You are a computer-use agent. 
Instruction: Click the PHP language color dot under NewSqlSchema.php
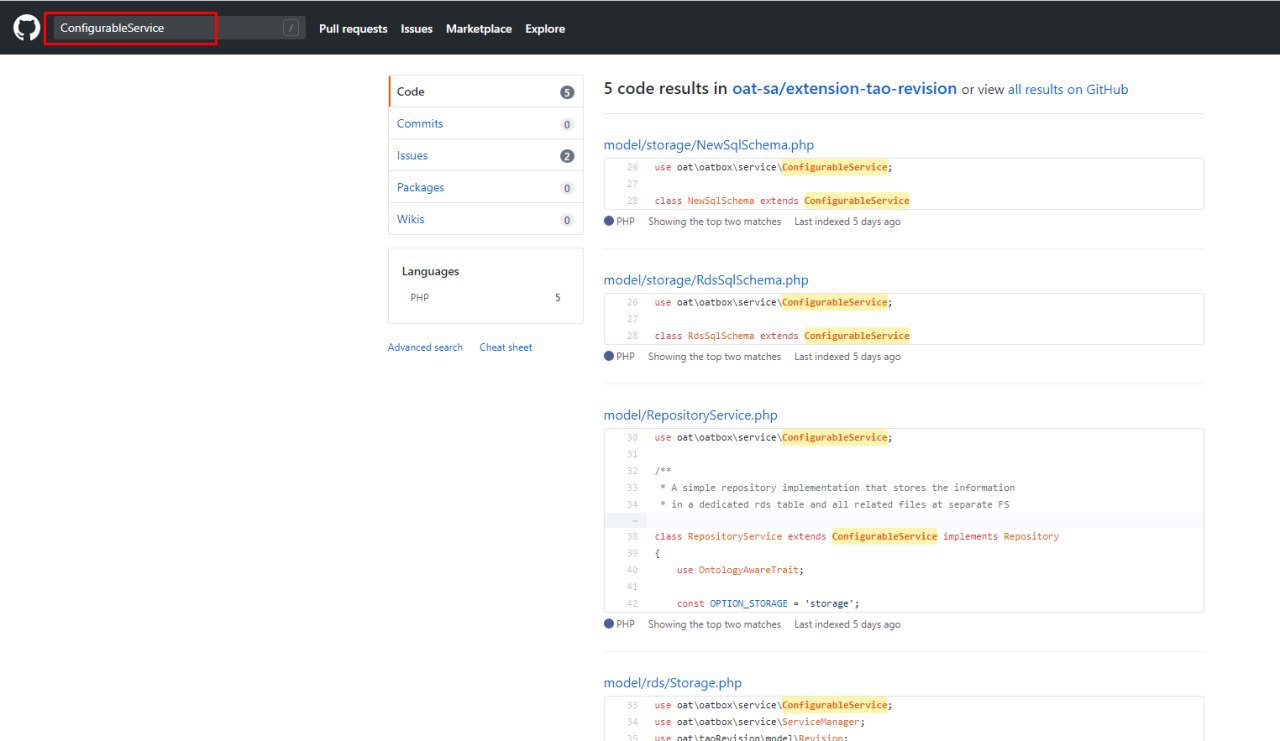click(609, 221)
